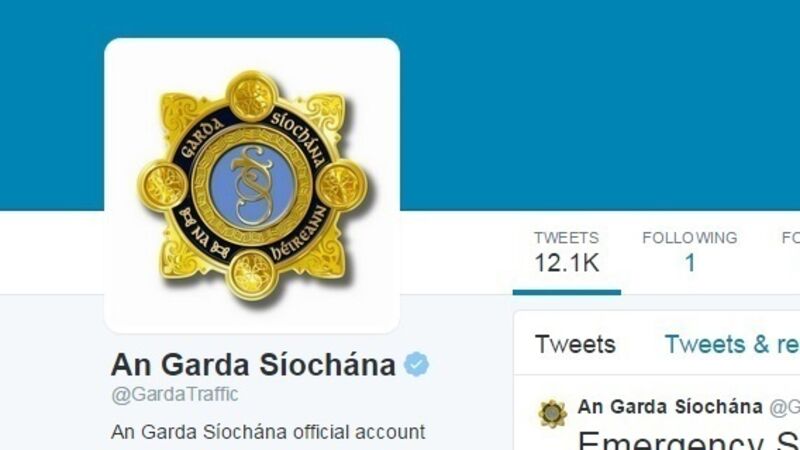The width and height of the screenshot is (800, 450).
Task: Open the FOLLOWING stat label
Action: [690, 238]
